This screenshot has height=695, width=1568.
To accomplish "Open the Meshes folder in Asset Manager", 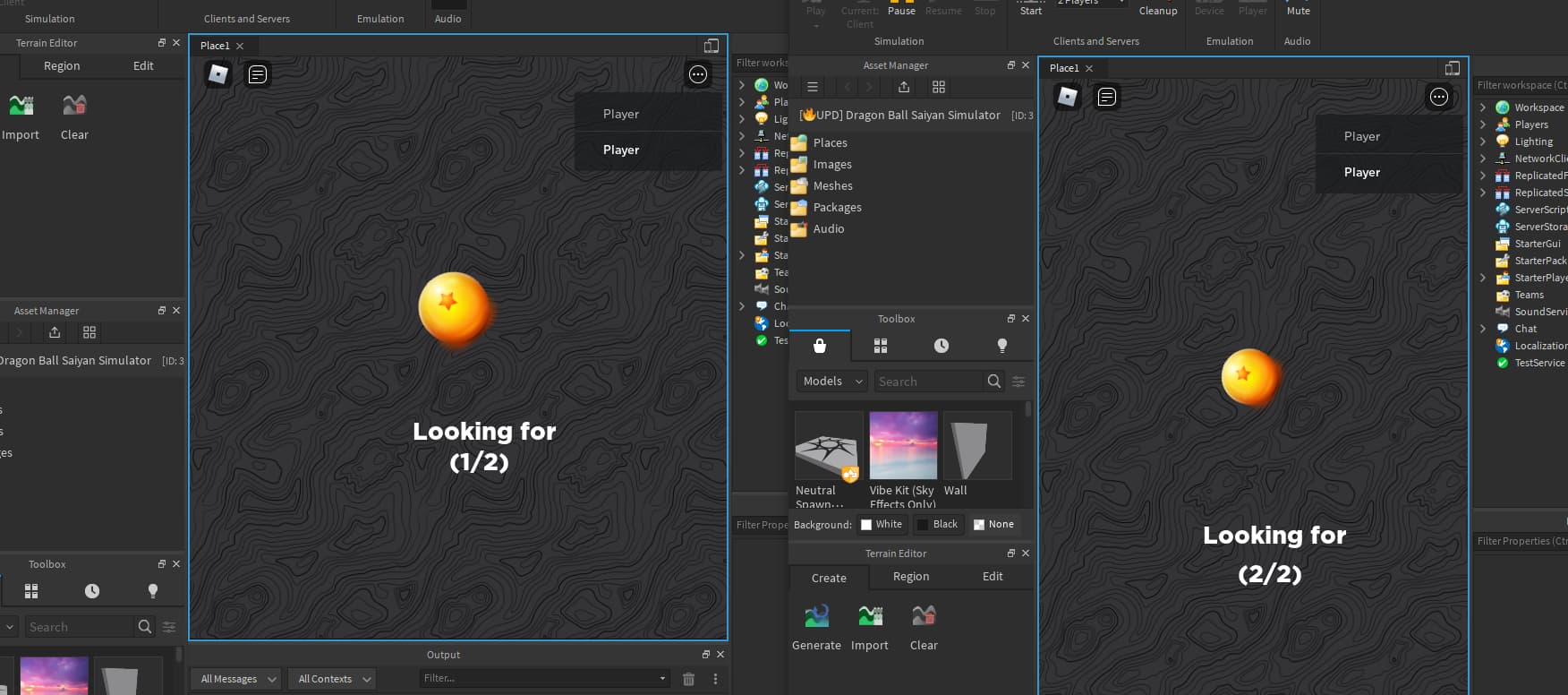I will [x=832, y=186].
